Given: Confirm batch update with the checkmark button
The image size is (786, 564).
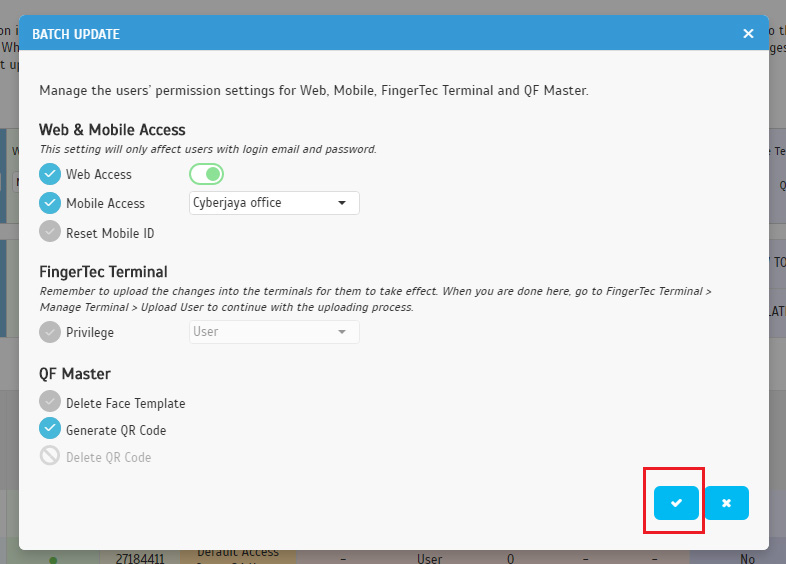Looking at the screenshot, I should pos(676,502).
